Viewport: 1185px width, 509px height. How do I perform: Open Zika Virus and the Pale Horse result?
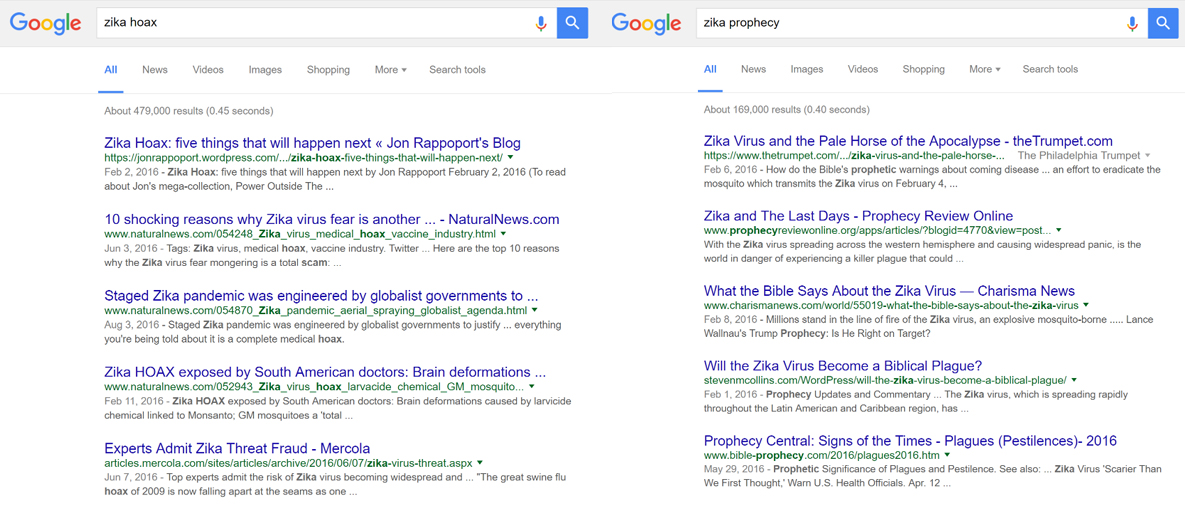pyautogui.click(x=908, y=140)
